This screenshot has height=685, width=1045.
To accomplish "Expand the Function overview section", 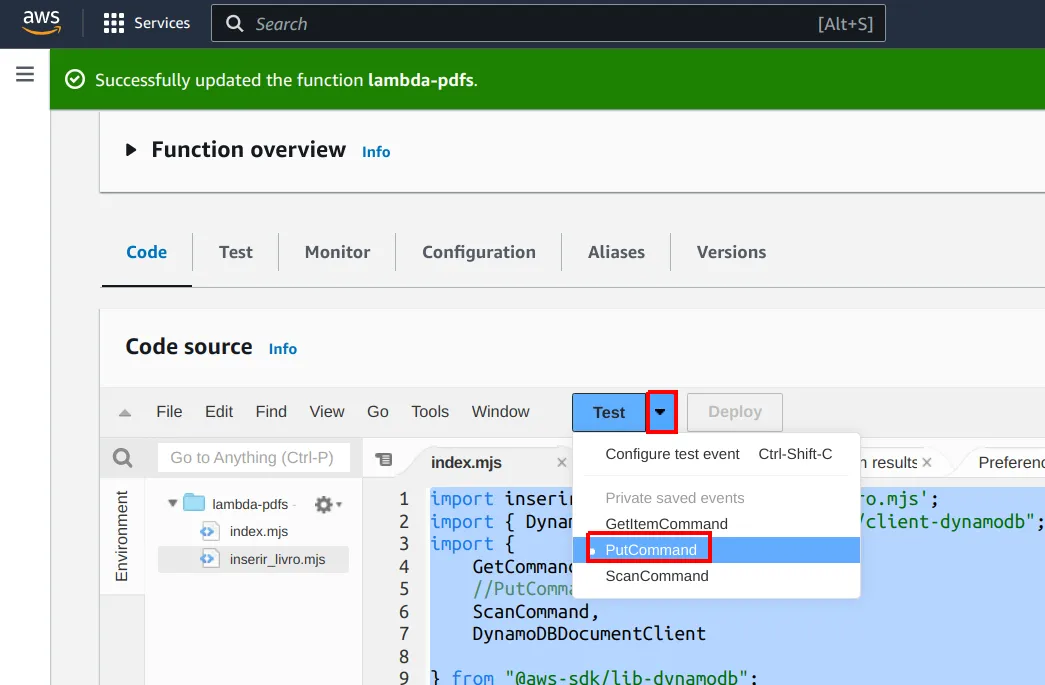I will click(x=131, y=150).
